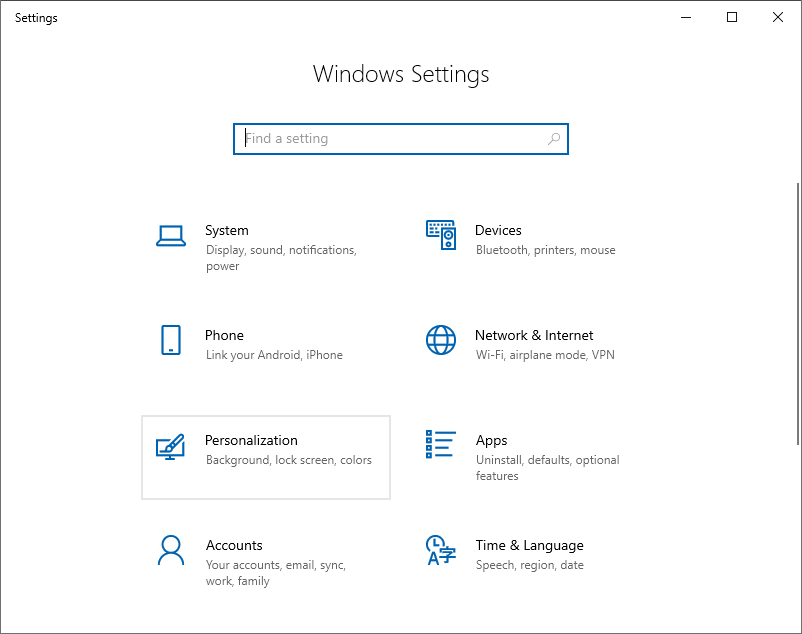Open Phone settings title

coord(224,335)
